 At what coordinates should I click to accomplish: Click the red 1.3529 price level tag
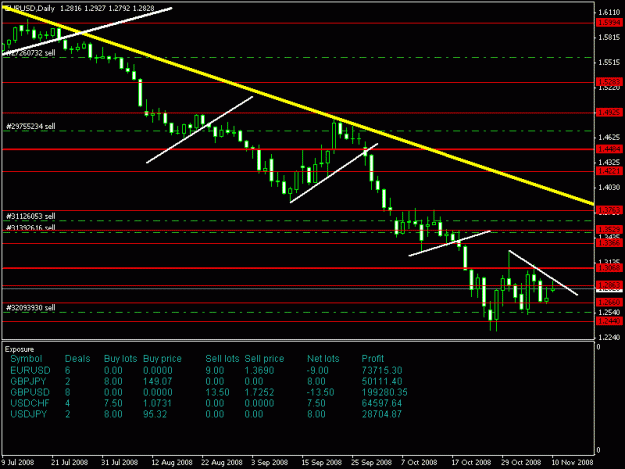pos(609,230)
